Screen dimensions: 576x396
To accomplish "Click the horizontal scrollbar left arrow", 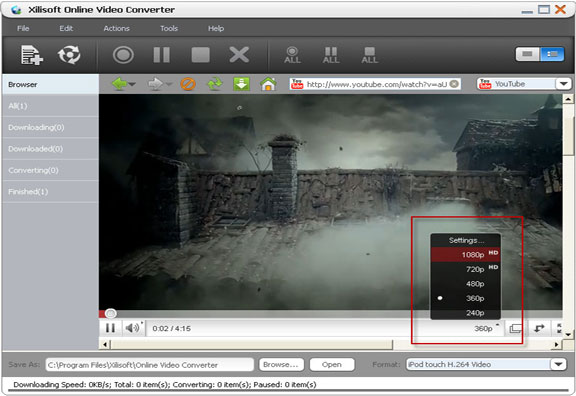I will point(105,344).
